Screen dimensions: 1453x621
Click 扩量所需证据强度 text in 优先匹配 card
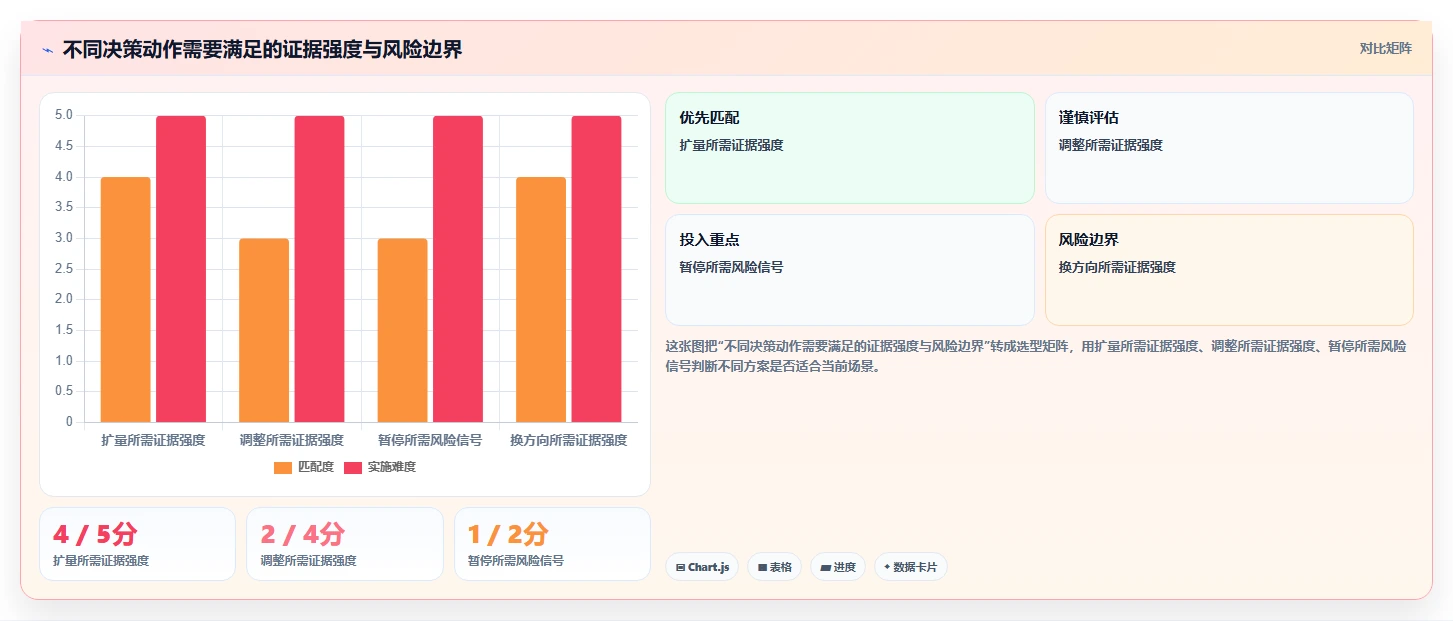coord(731,145)
